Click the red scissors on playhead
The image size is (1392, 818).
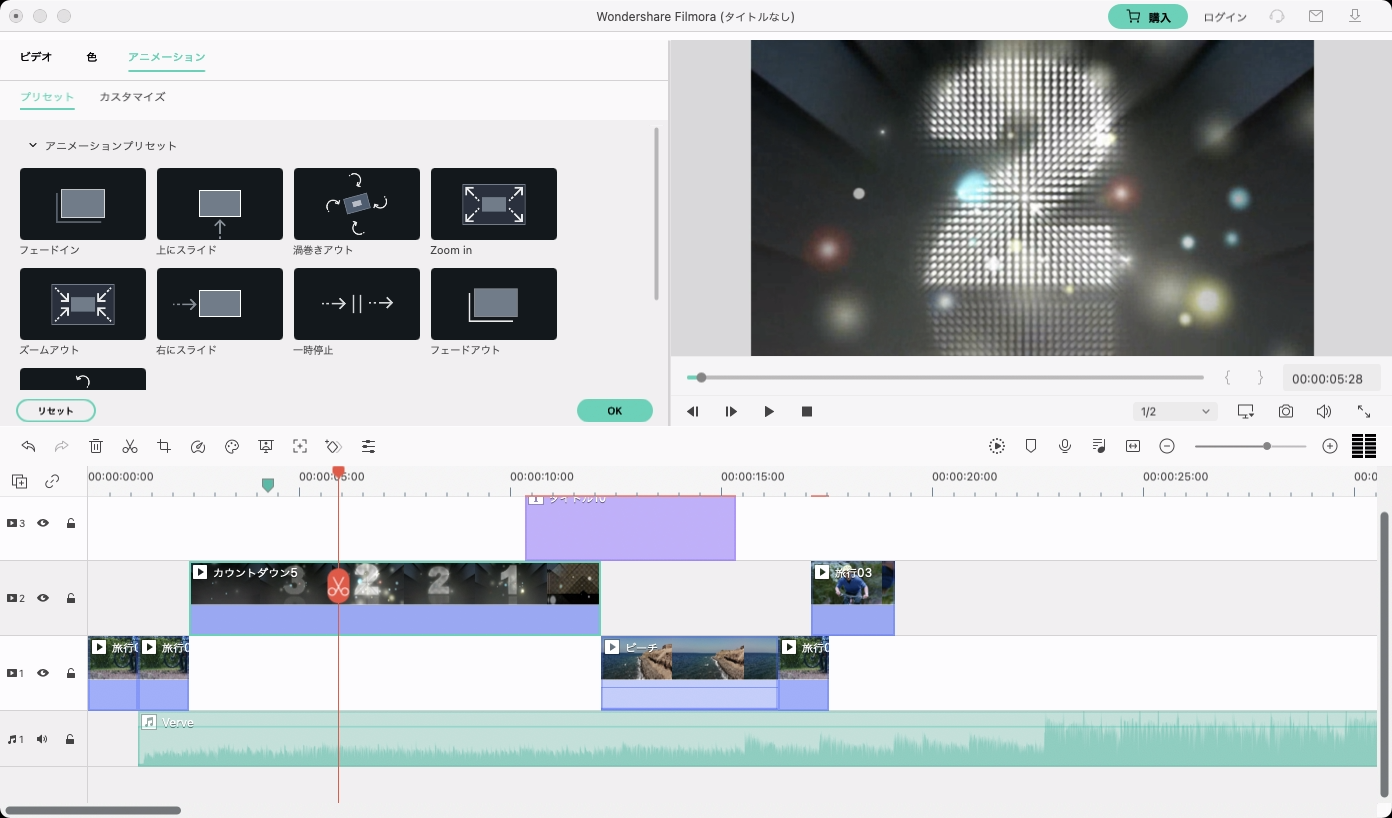click(x=338, y=586)
